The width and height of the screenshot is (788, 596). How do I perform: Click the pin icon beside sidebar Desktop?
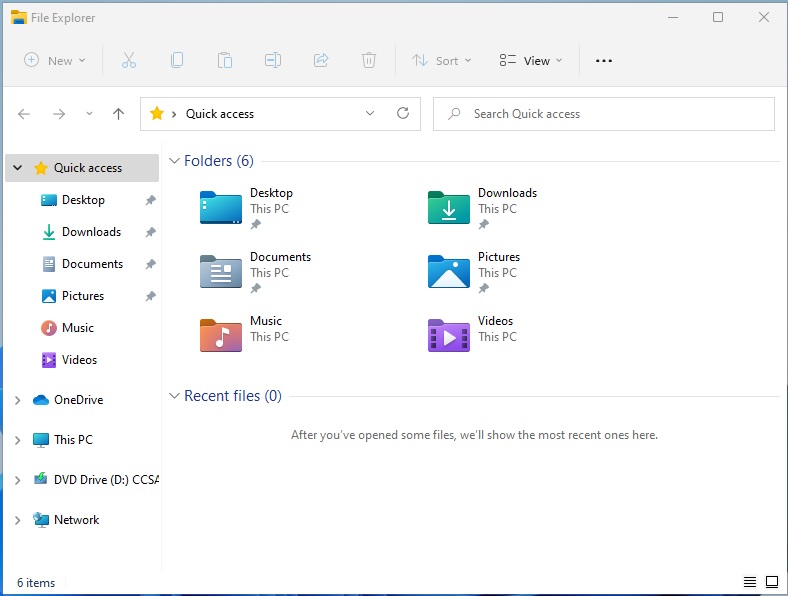click(x=150, y=200)
